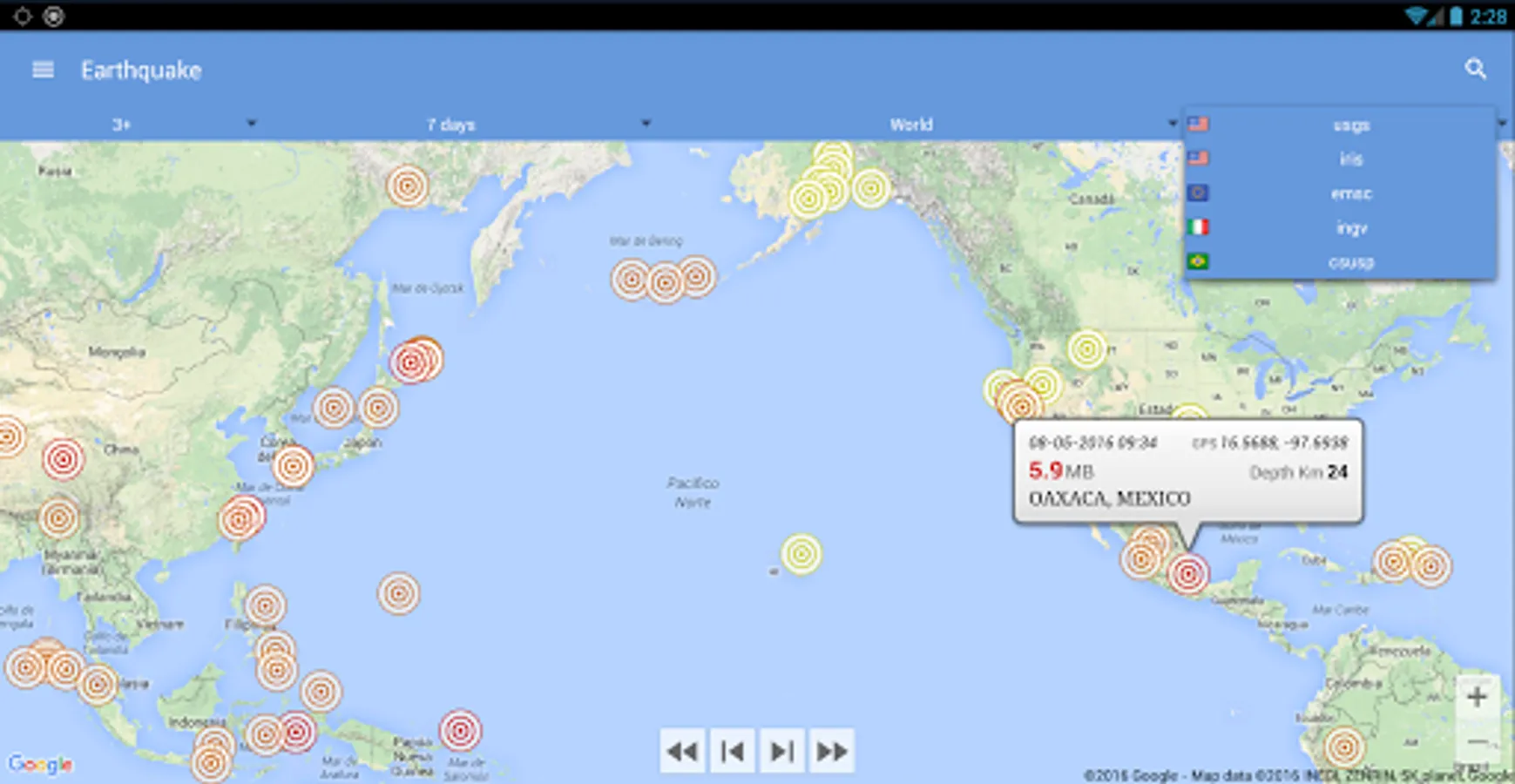Jump back with the rewind button
Screen dimensions: 1515x784
(x=682, y=751)
